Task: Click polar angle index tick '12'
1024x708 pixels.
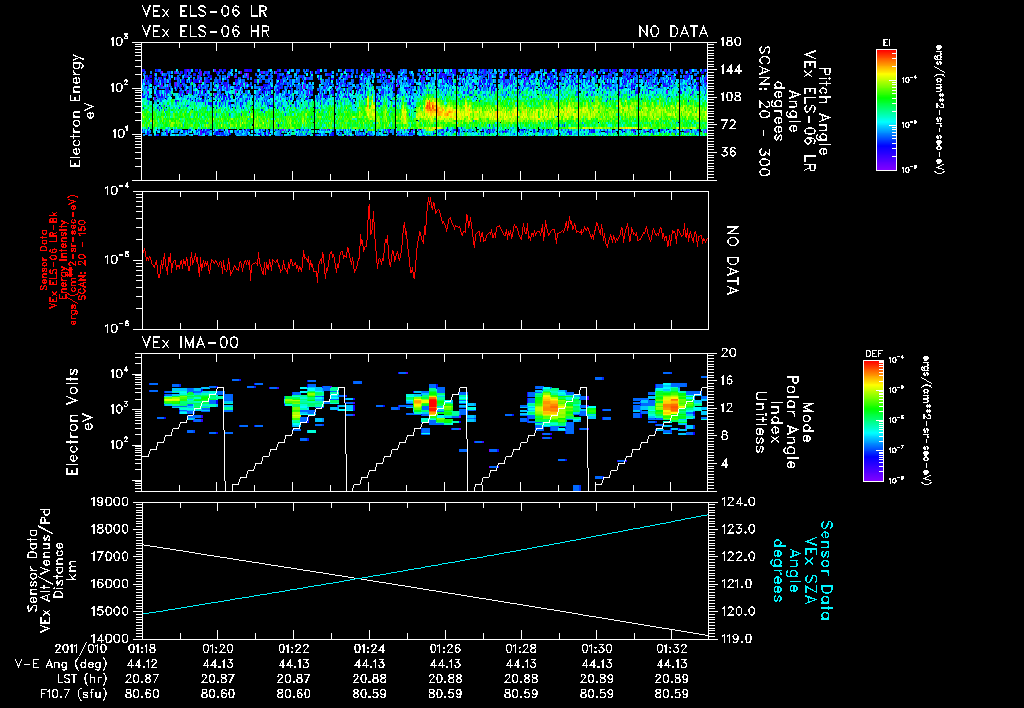Action: [728, 408]
